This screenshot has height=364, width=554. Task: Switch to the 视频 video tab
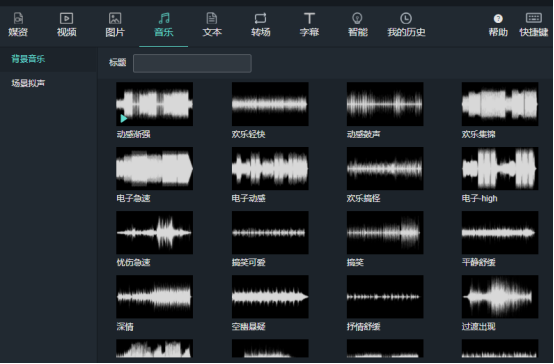click(66, 25)
